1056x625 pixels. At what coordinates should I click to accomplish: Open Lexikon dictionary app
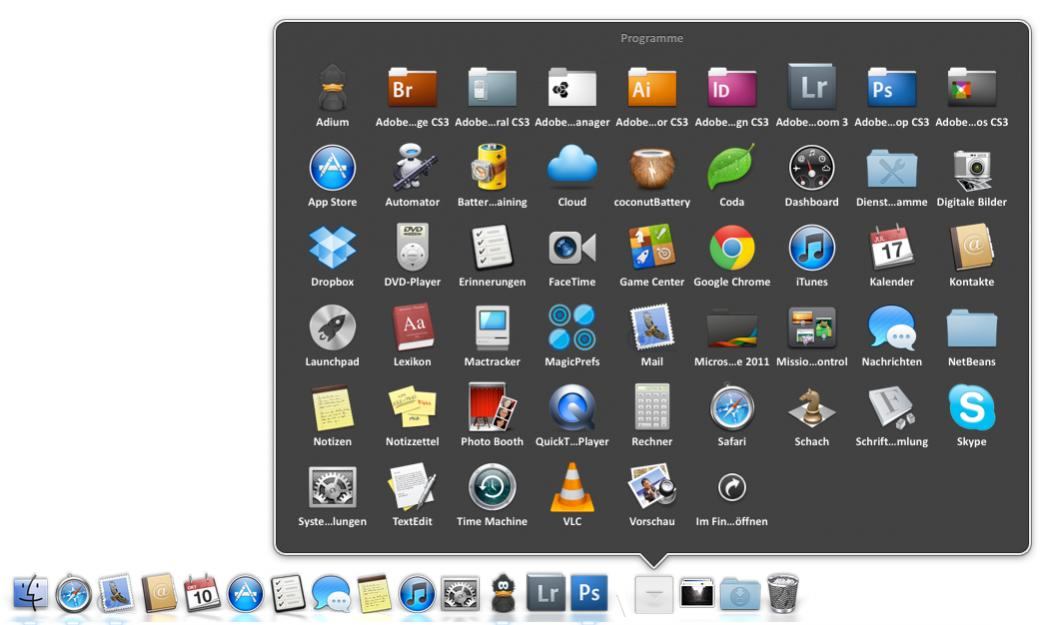(x=412, y=328)
